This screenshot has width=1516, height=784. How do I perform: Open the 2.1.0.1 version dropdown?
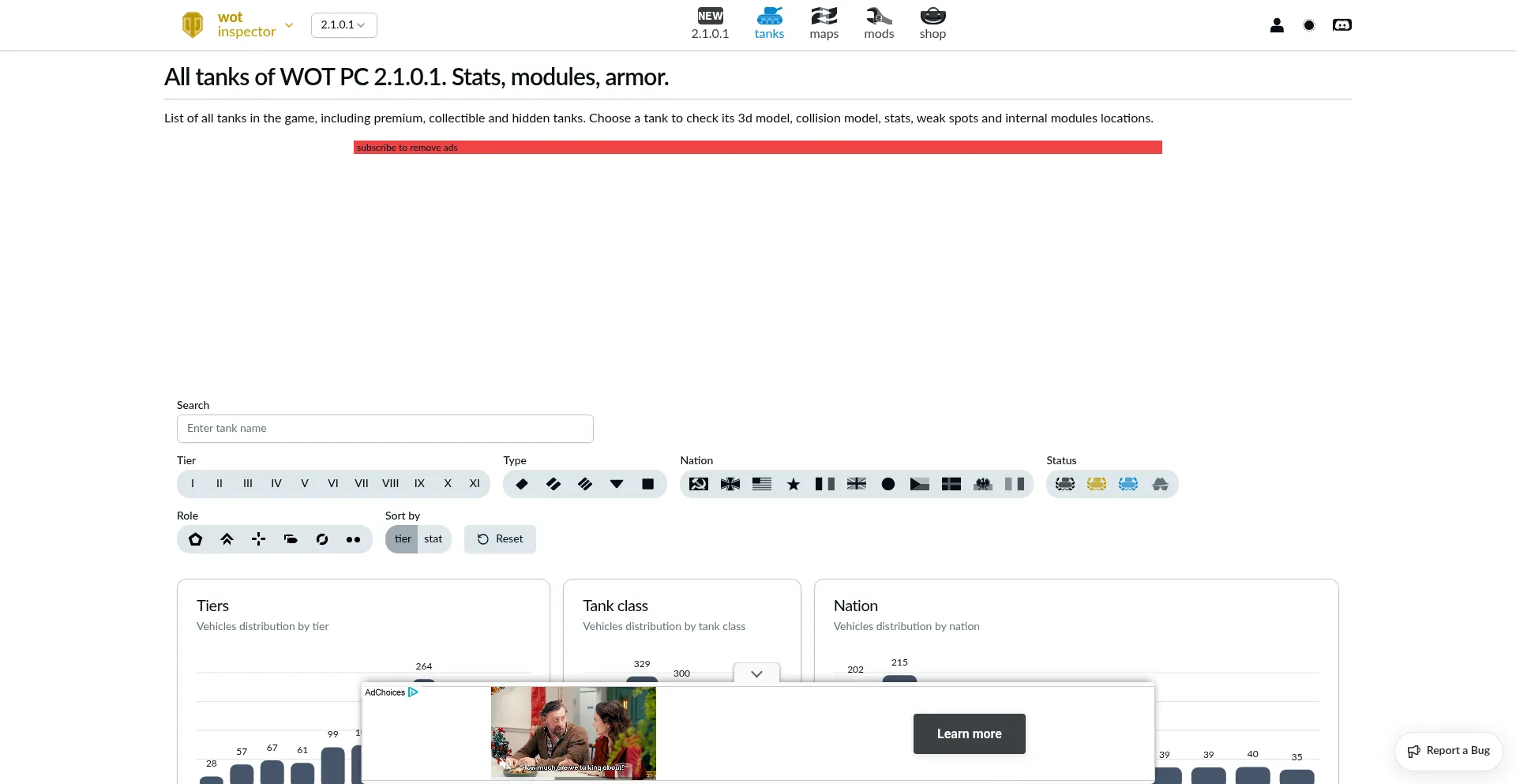[x=343, y=25]
